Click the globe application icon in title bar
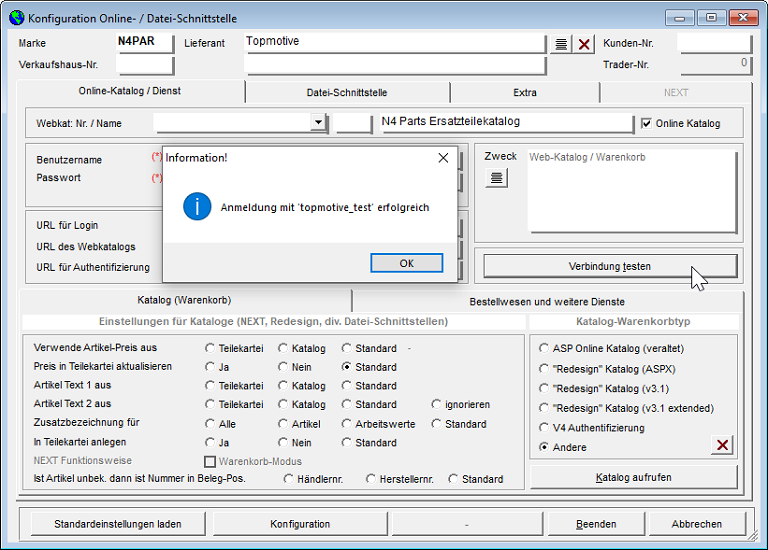The image size is (768, 550). pos(17,18)
